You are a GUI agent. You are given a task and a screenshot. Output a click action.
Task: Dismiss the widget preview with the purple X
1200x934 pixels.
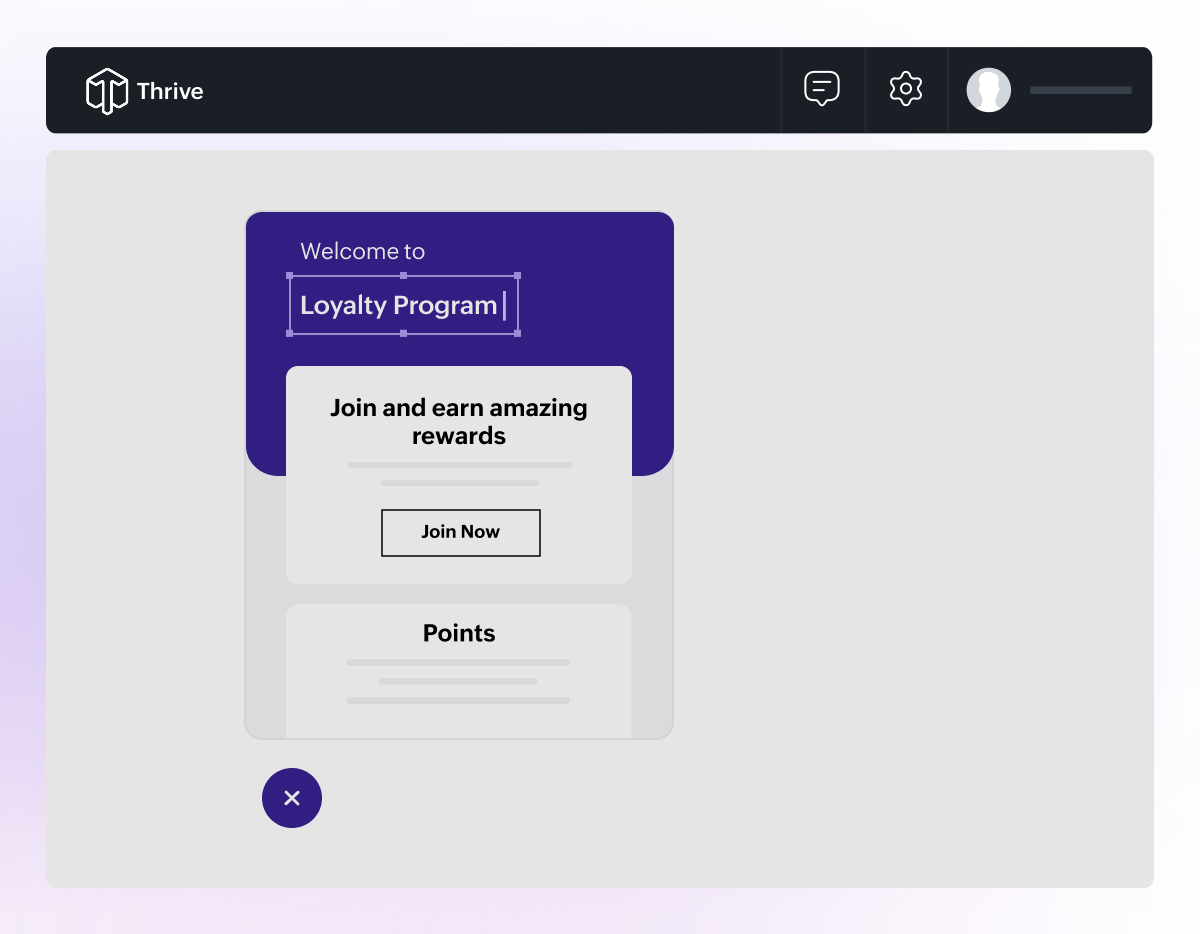click(x=292, y=798)
